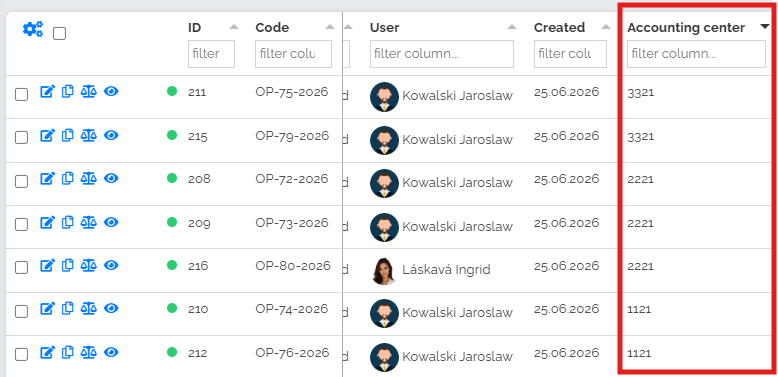Screen dimensions: 778x377
Task: Sort by the Created column header
Action: [x=559, y=27]
